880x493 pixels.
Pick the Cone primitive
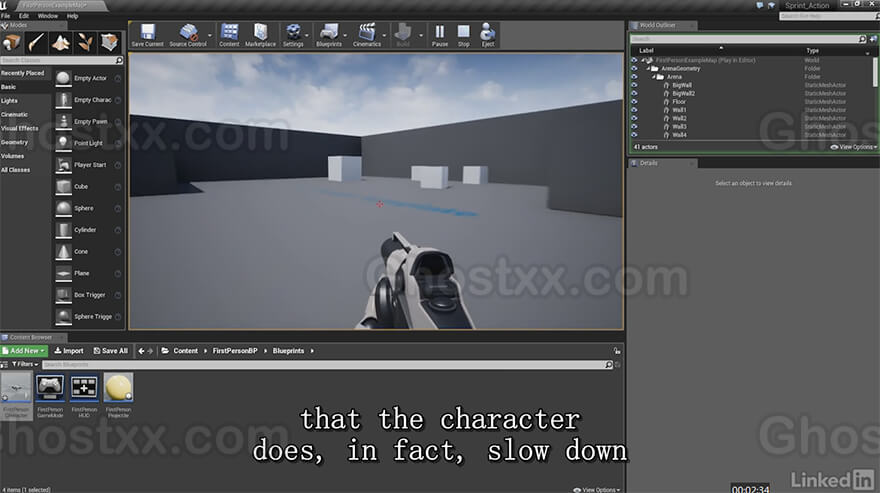point(88,252)
